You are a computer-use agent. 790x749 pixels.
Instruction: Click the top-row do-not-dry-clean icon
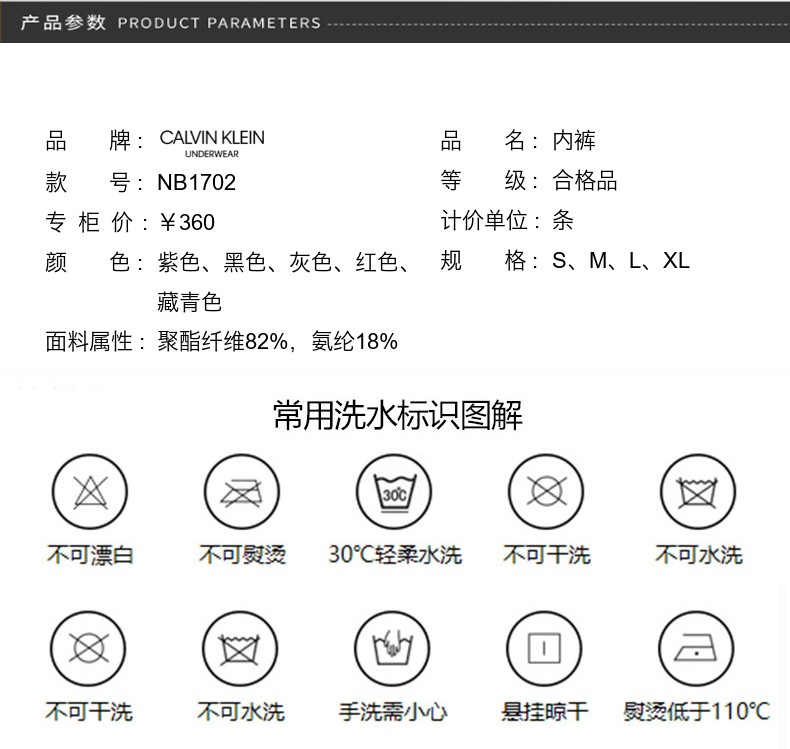545,492
